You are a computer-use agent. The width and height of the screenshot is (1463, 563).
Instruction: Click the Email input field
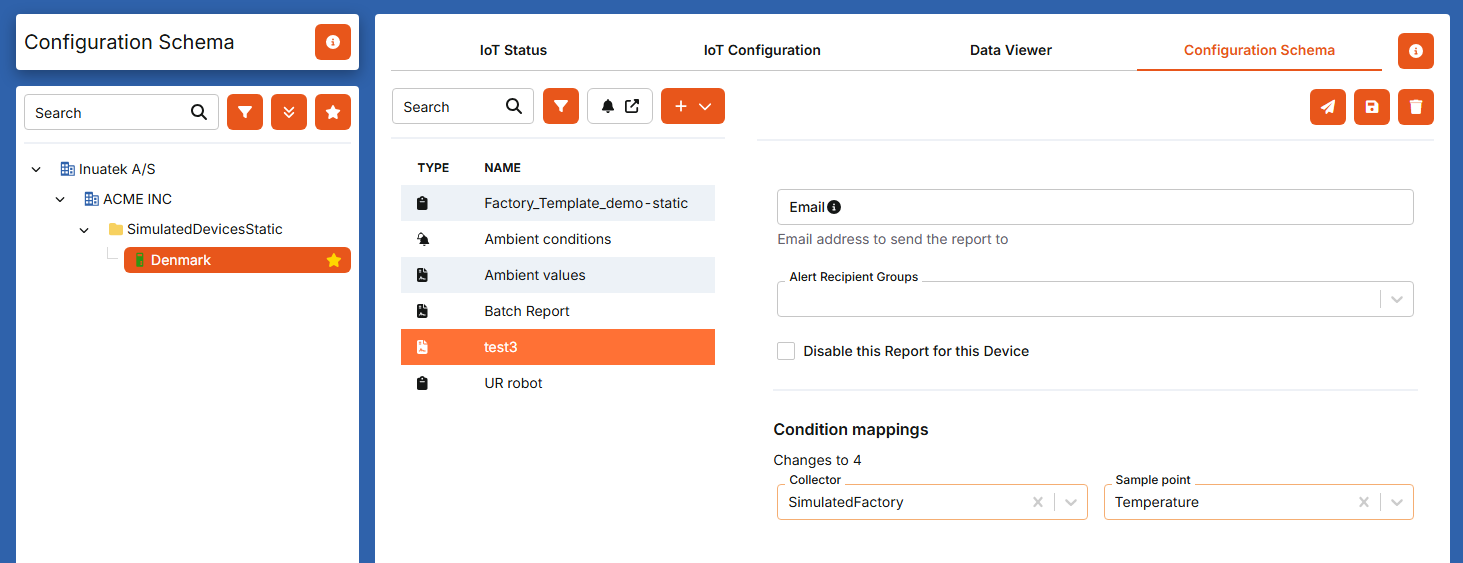coord(1095,207)
